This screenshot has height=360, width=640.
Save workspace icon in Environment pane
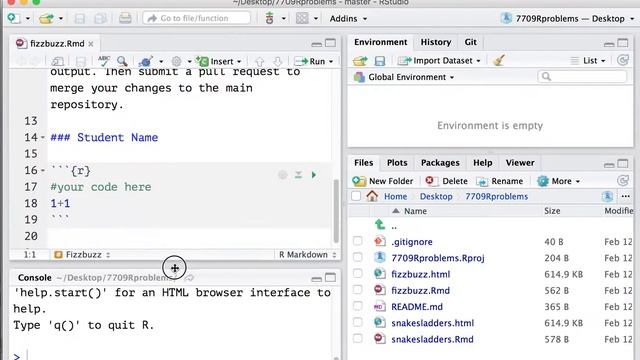click(x=380, y=61)
